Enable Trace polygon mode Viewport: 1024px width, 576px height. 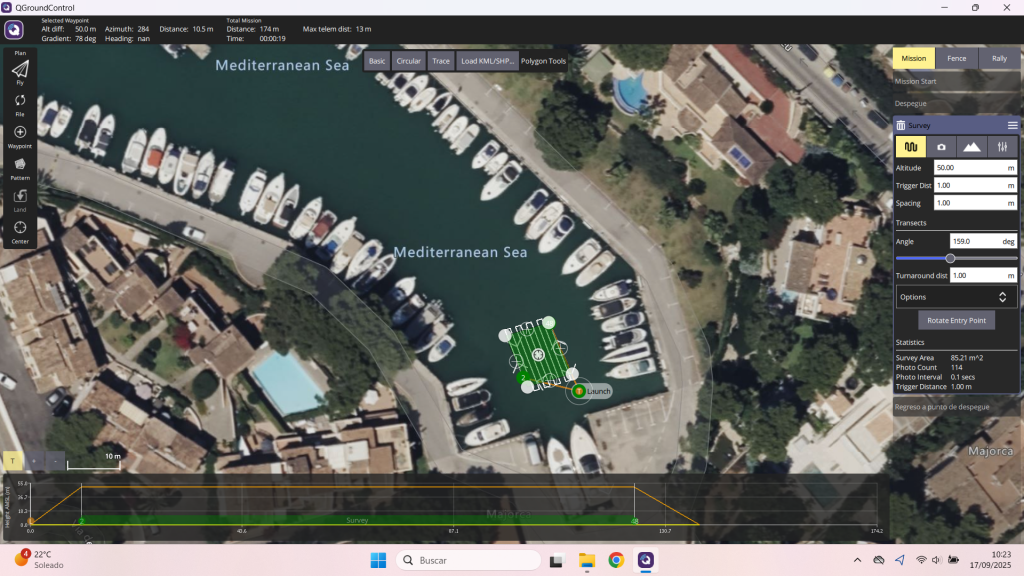click(x=440, y=61)
